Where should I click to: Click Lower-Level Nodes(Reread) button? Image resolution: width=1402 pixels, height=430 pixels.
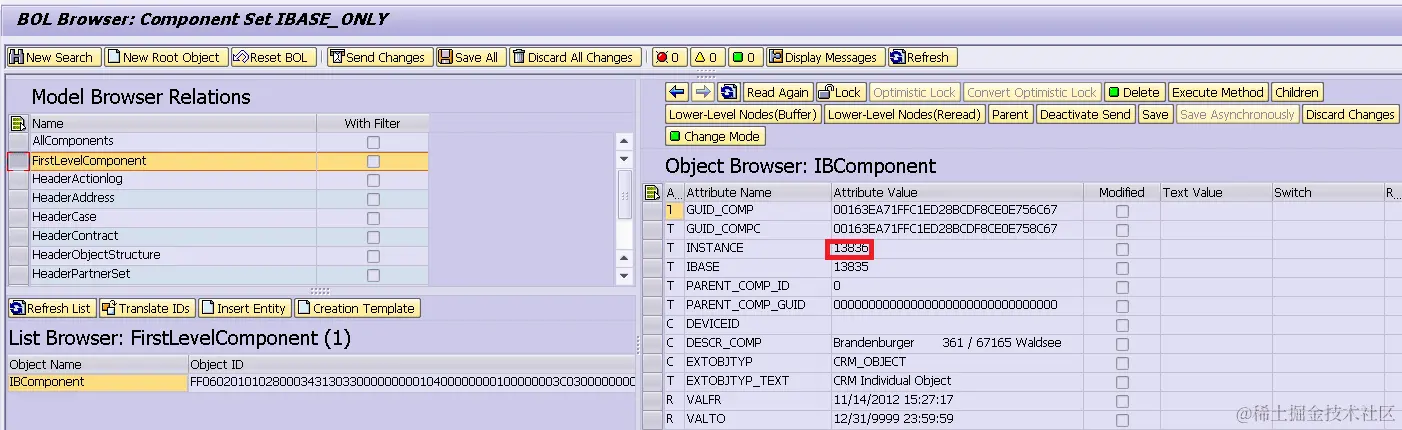[x=905, y=114]
